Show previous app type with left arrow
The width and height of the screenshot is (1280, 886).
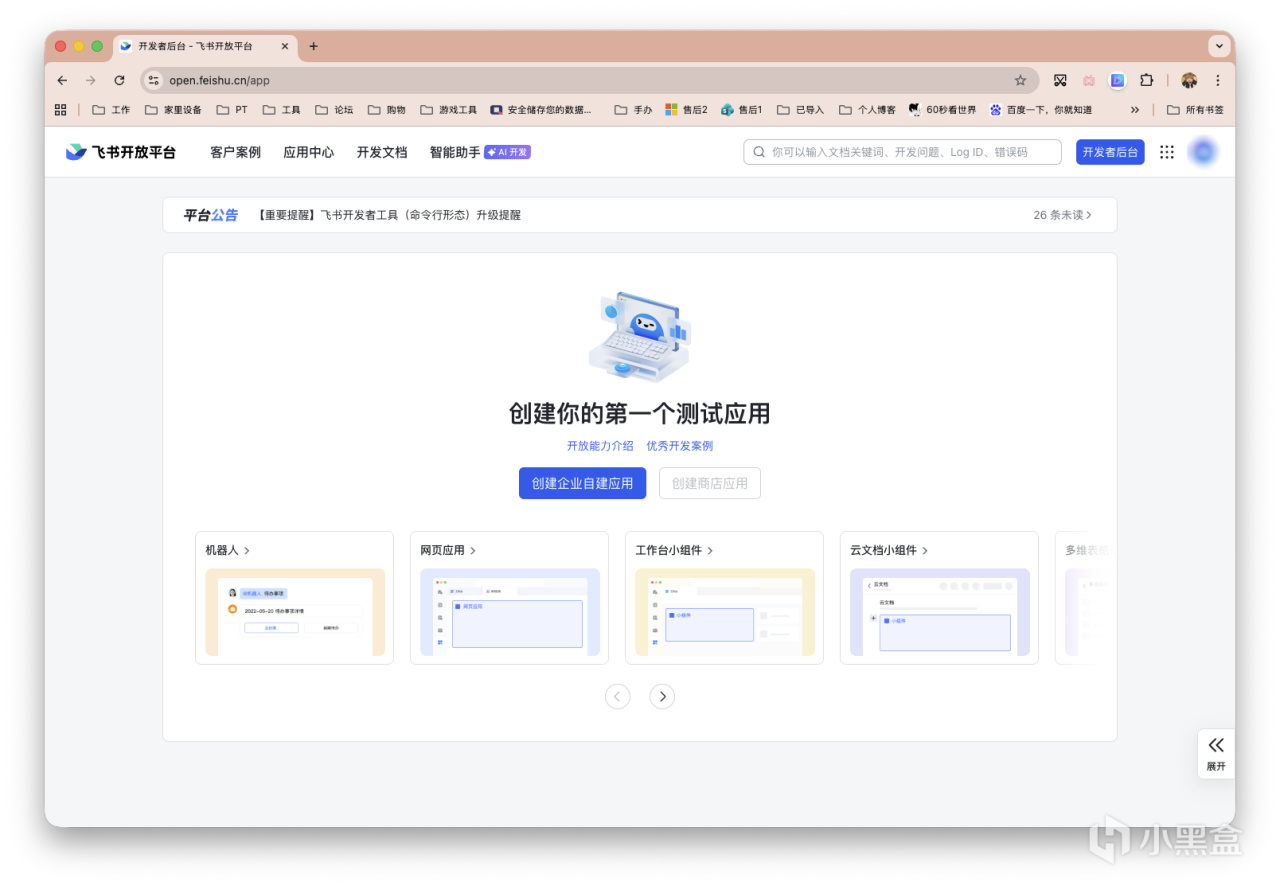pyautogui.click(x=618, y=697)
